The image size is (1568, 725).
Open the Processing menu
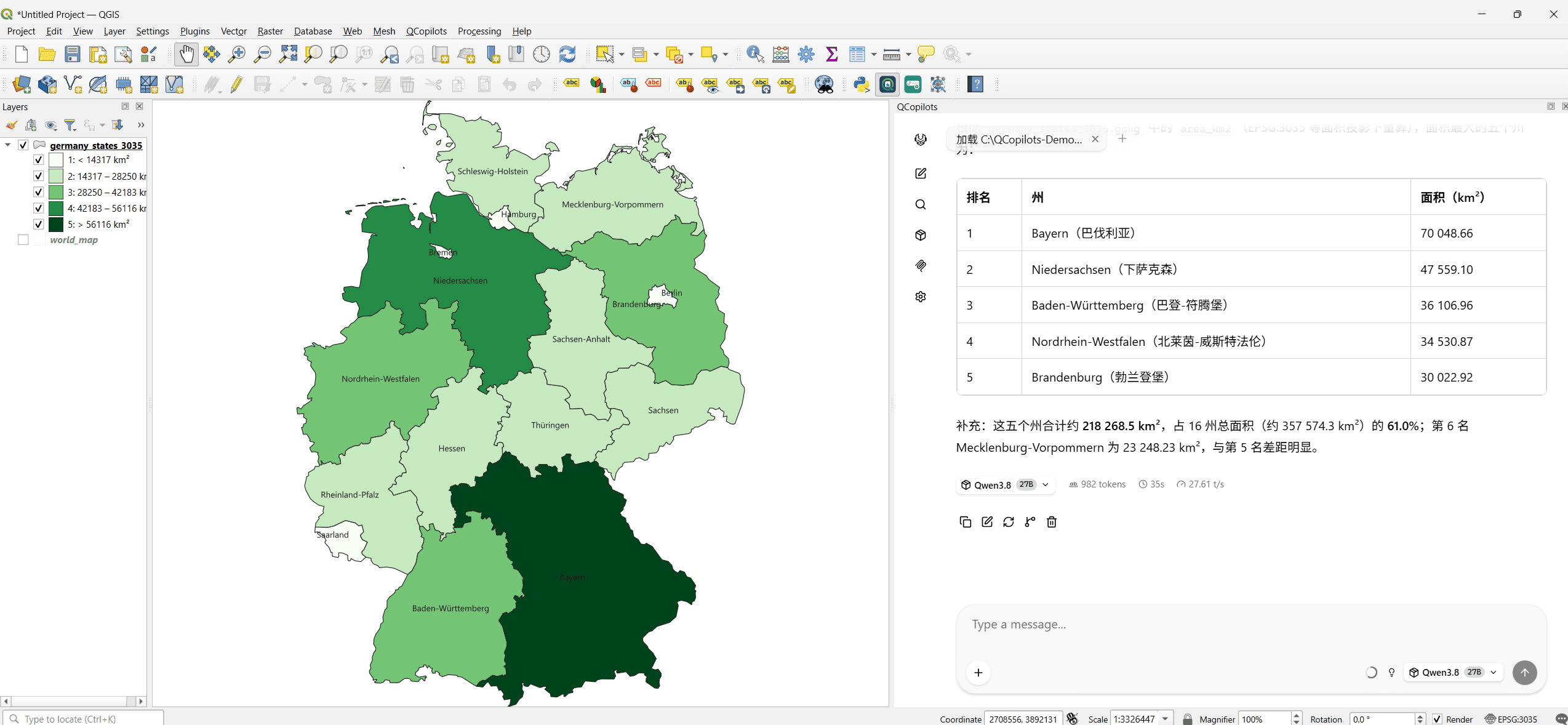click(479, 31)
